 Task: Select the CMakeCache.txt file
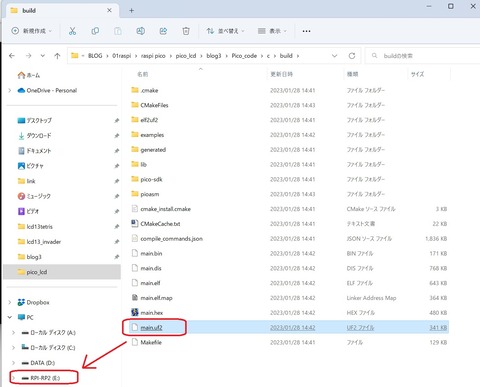coord(156,224)
